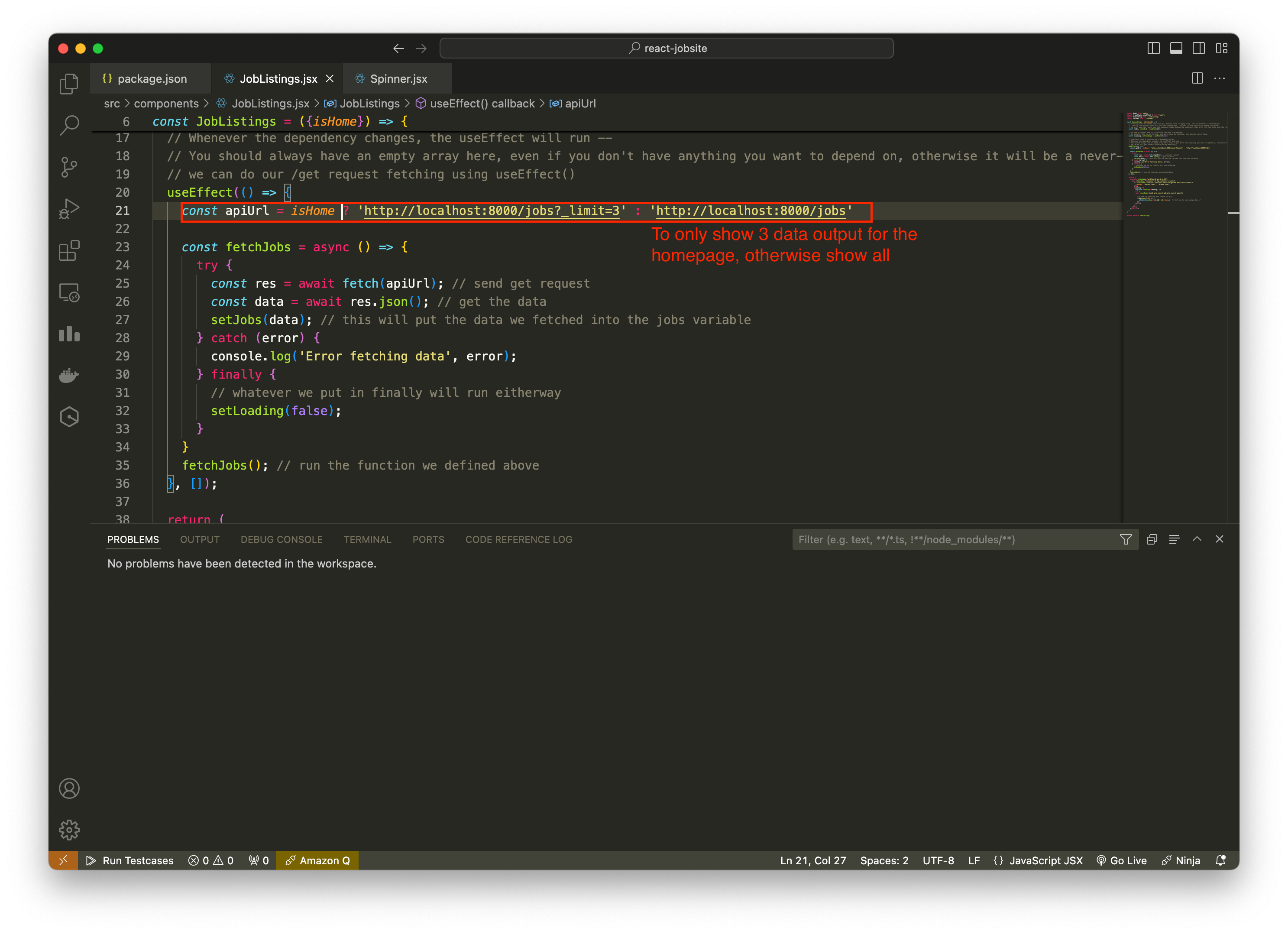Switch to the PROBLEMS panel tab
This screenshot has width=1288, height=934.
[133, 539]
